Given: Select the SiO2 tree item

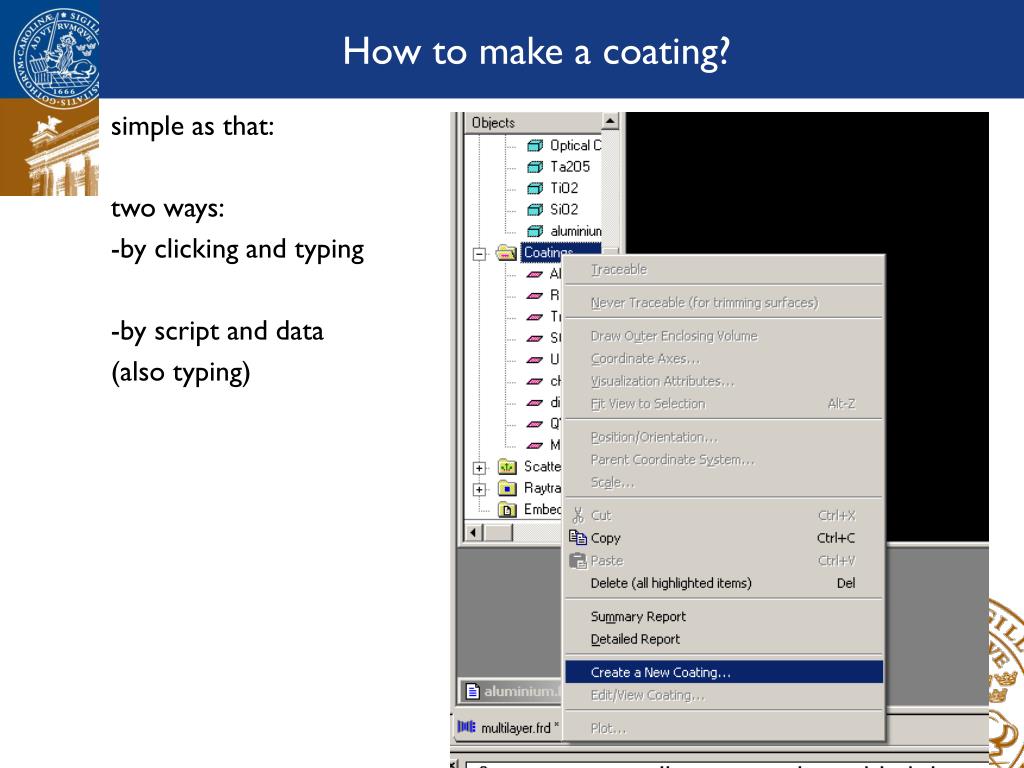Looking at the screenshot, I should coord(564,210).
